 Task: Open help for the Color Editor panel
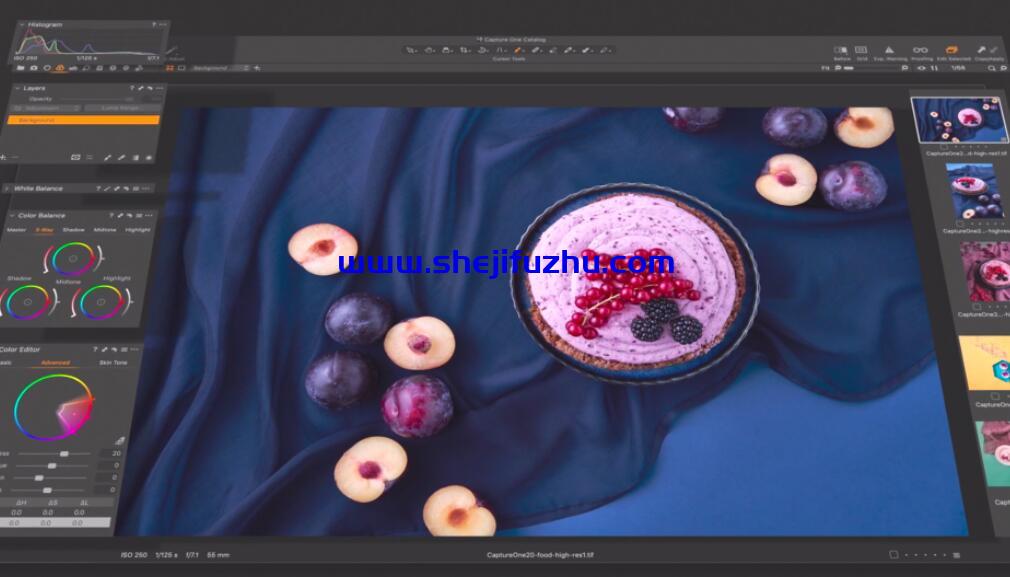(x=95, y=350)
